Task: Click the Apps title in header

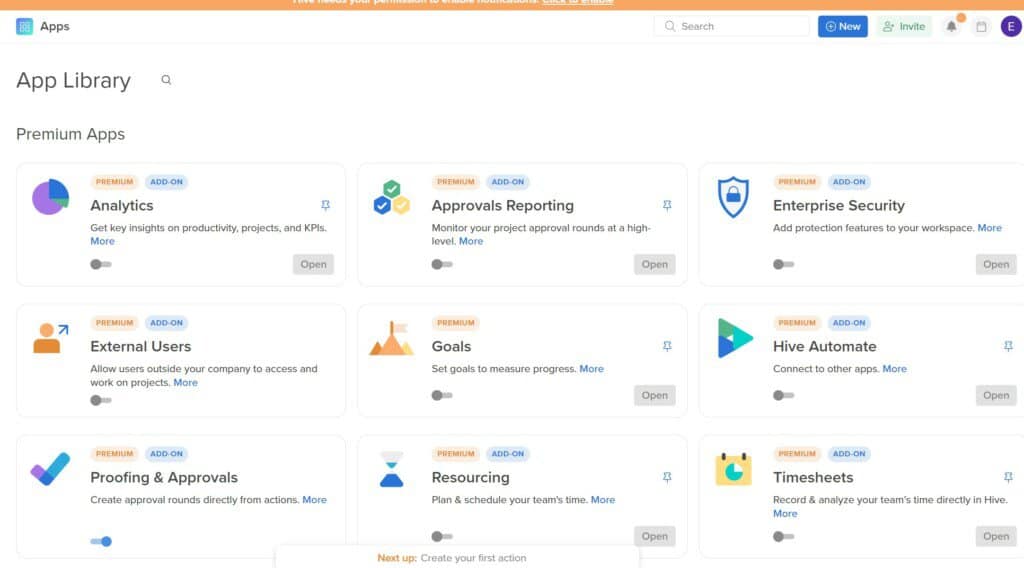Action: click(55, 26)
